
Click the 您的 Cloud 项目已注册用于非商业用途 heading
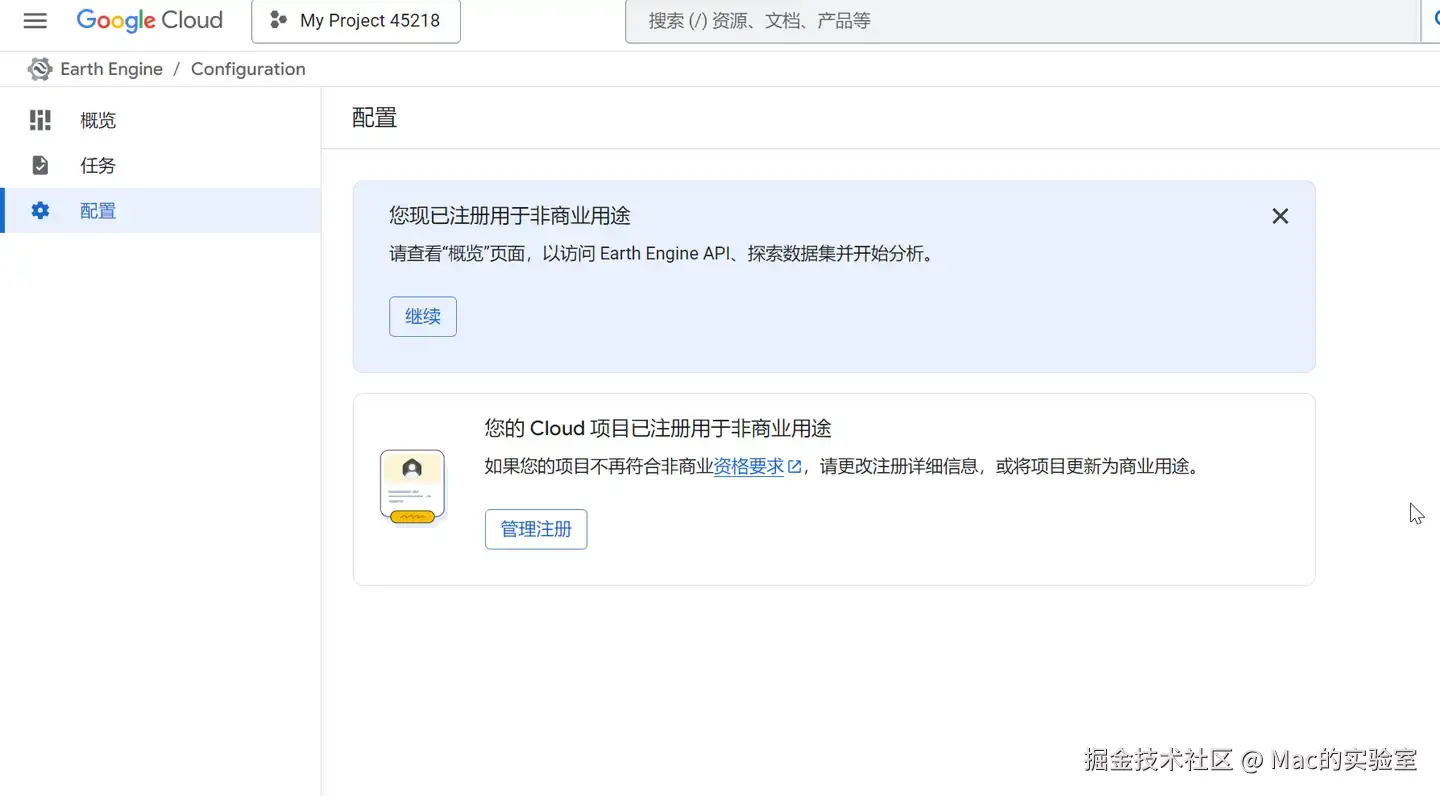point(658,429)
